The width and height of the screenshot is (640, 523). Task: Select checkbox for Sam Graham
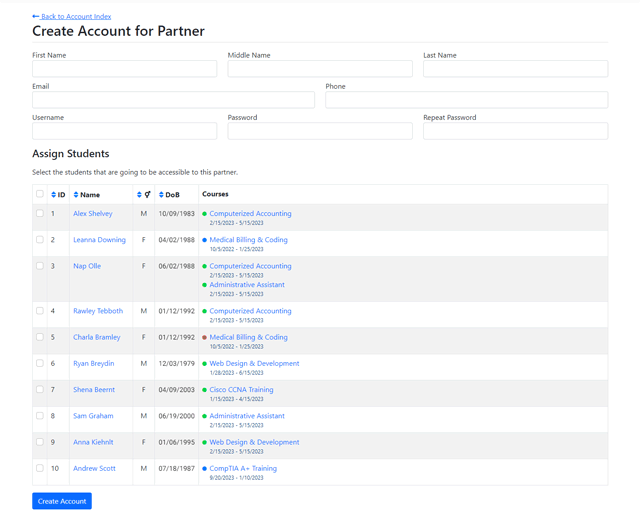40,416
